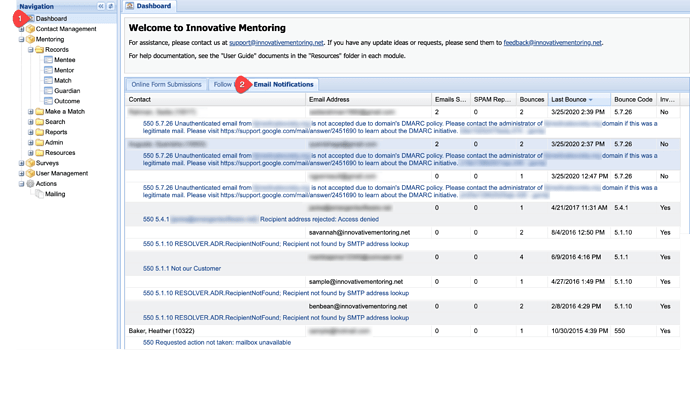Image resolution: width=690 pixels, height=415 pixels.
Task: Click the Guardian record form icon
Action: point(48,91)
